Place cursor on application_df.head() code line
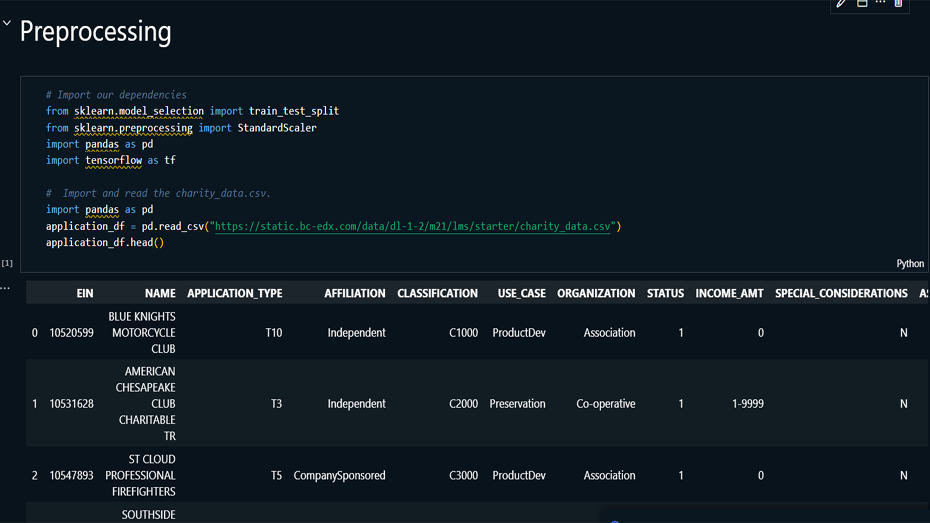Viewport: 930px width, 523px height. pyautogui.click(x=104, y=243)
